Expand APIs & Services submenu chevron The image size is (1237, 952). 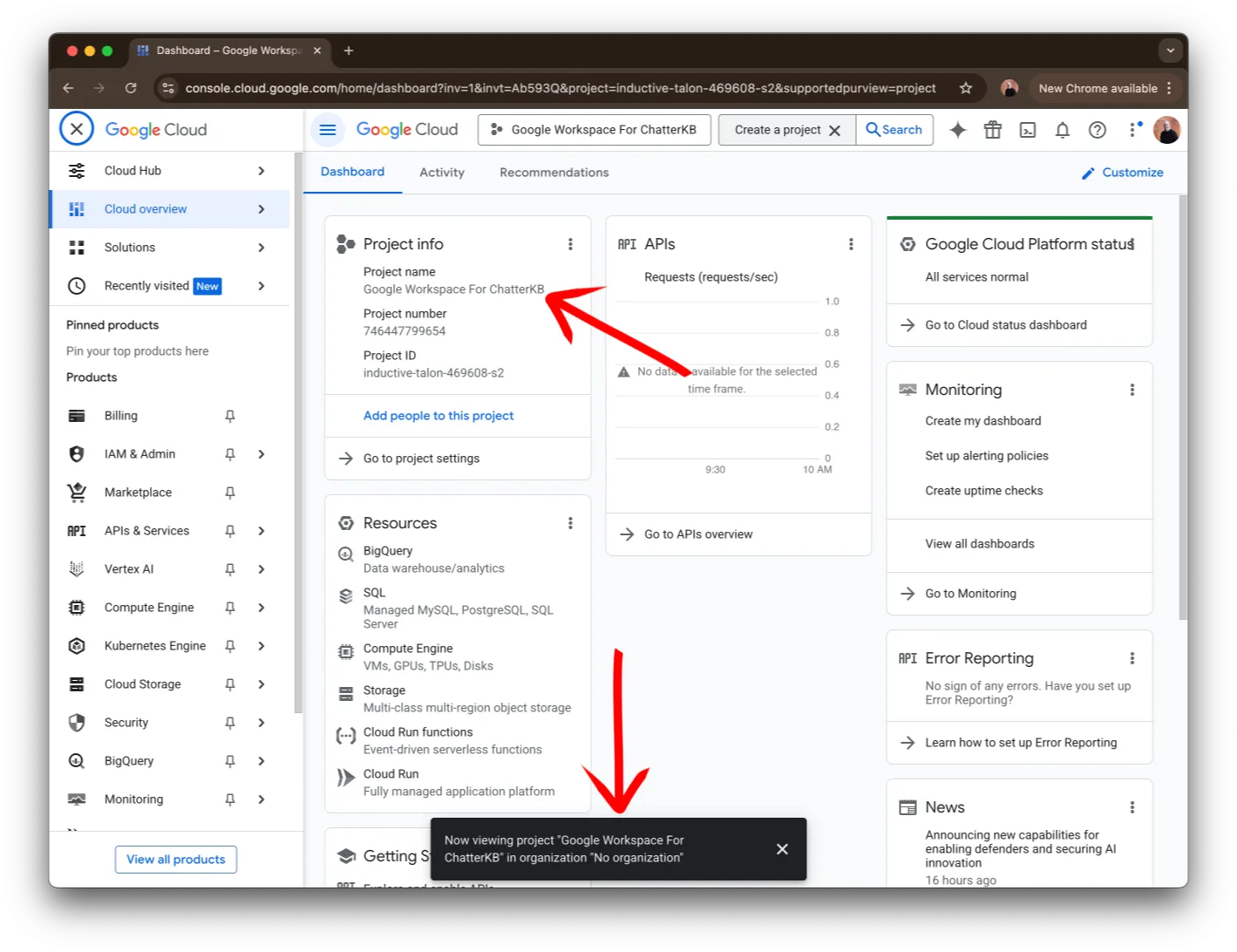[262, 531]
